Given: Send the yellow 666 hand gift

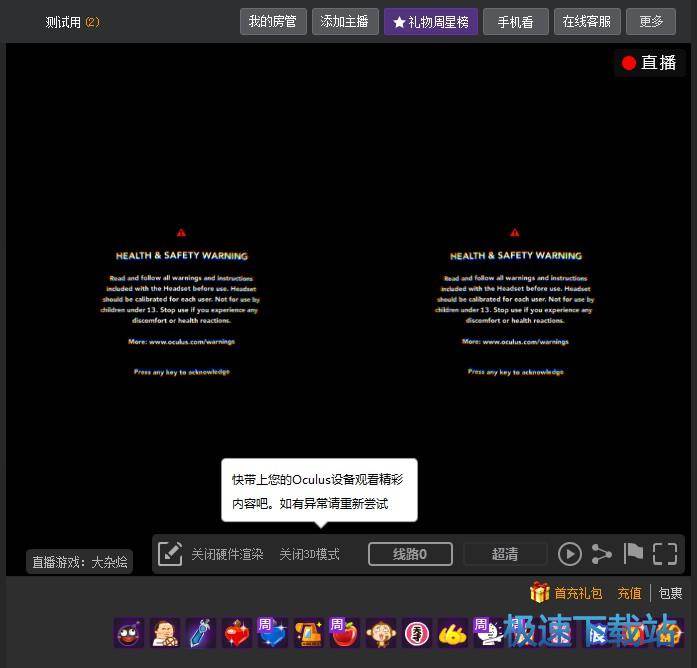Looking at the screenshot, I should (453, 632).
